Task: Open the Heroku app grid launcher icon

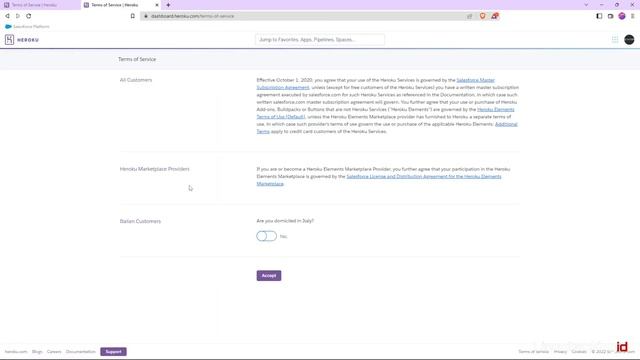Action: [615, 40]
